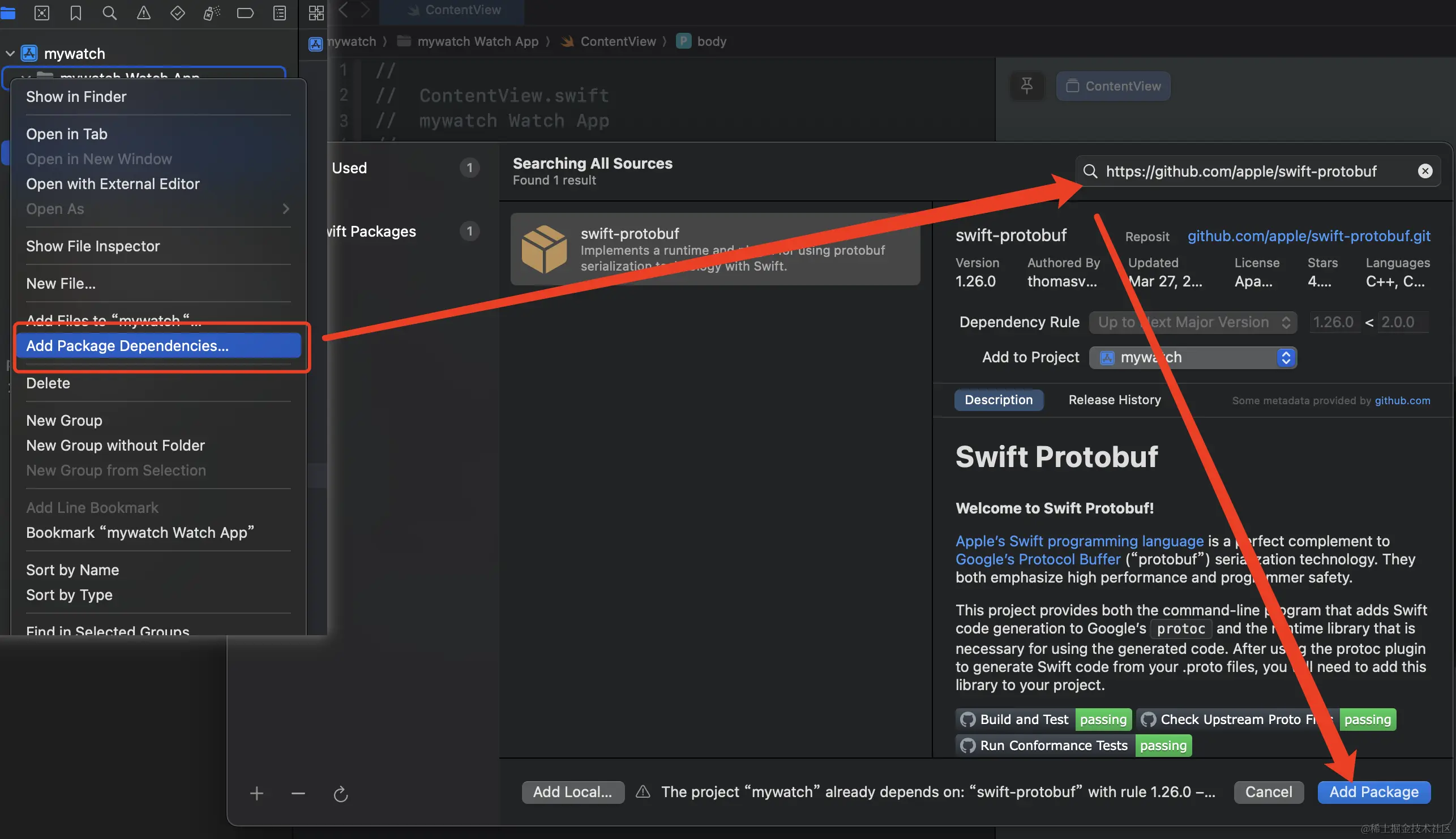Click the refresh icon at dialog bottom
This screenshot has width=1456, height=839.
point(341,794)
